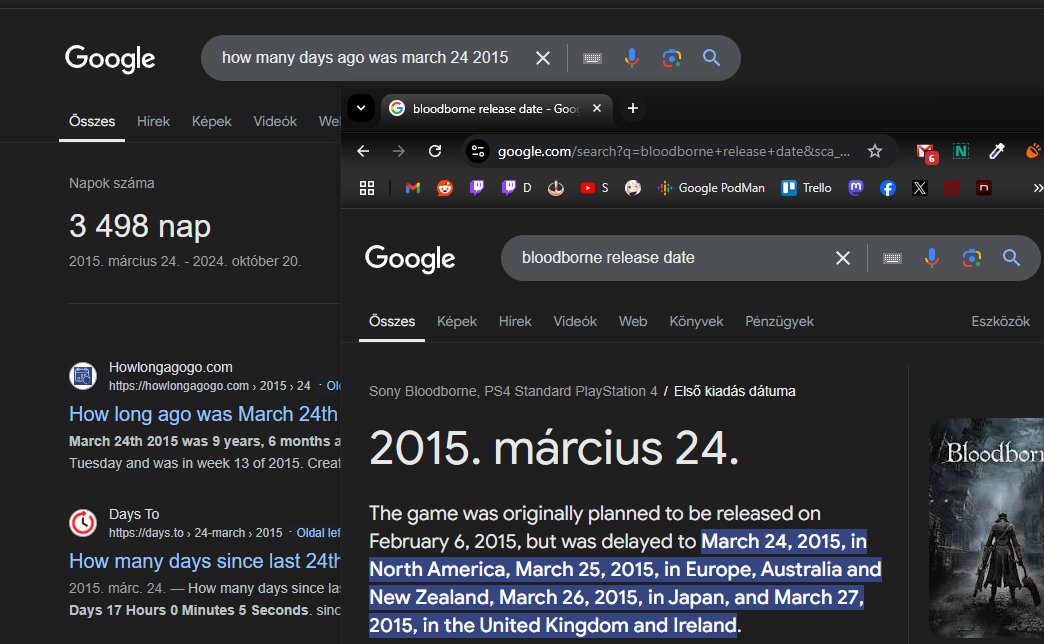Switch to Pénzügyek tab
The image size is (1044, 644).
point(779,321)
